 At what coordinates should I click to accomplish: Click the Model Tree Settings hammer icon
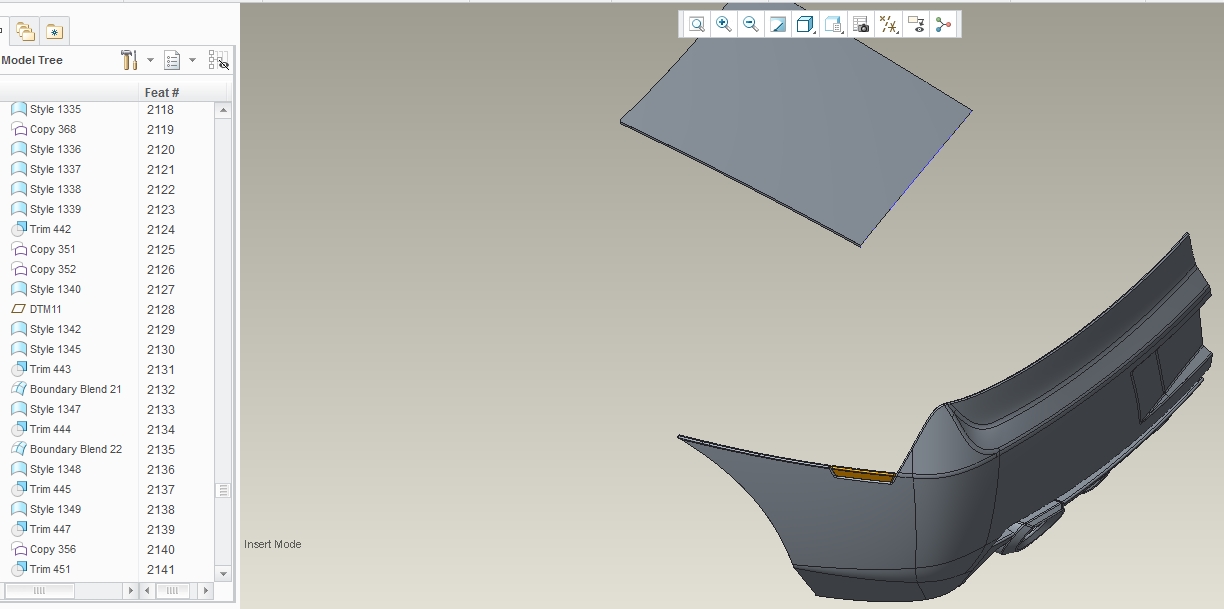pyautogui.click(x=129, y=60)
